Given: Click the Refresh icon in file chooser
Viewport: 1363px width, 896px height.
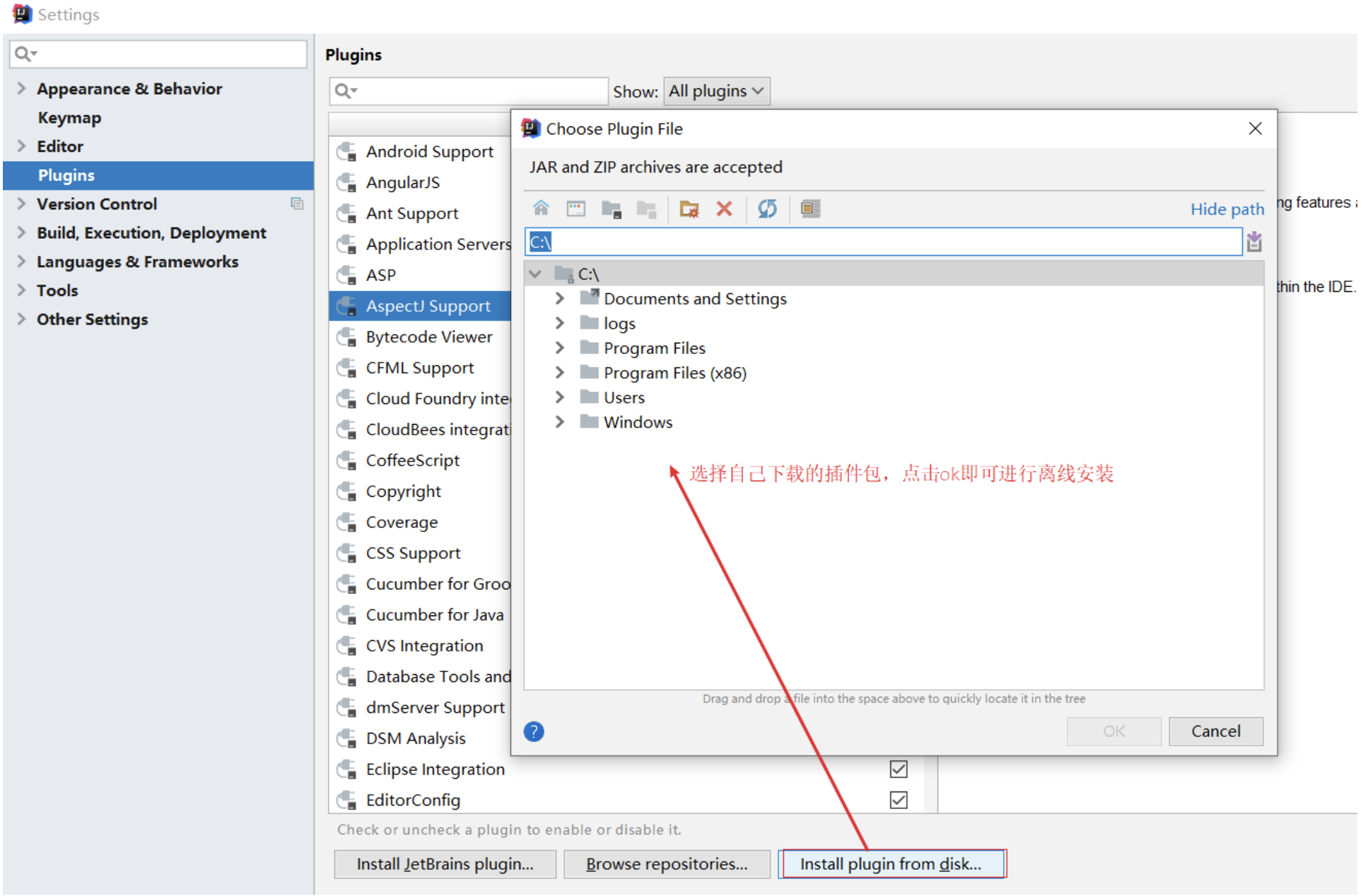Looking at the screenshot, I should point(769,209).
